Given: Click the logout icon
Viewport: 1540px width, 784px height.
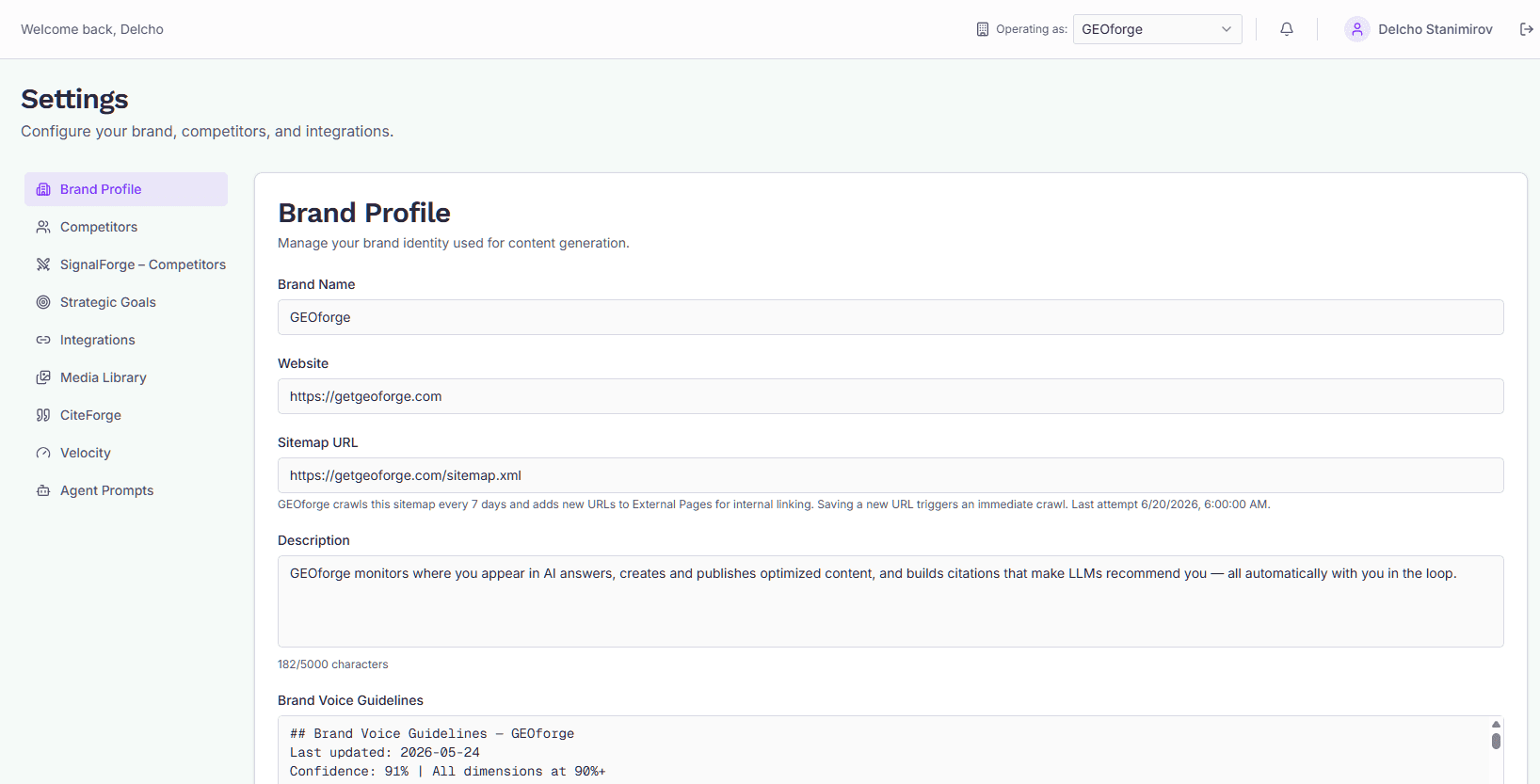Looking at the screenshot, I should point(1527,29).
